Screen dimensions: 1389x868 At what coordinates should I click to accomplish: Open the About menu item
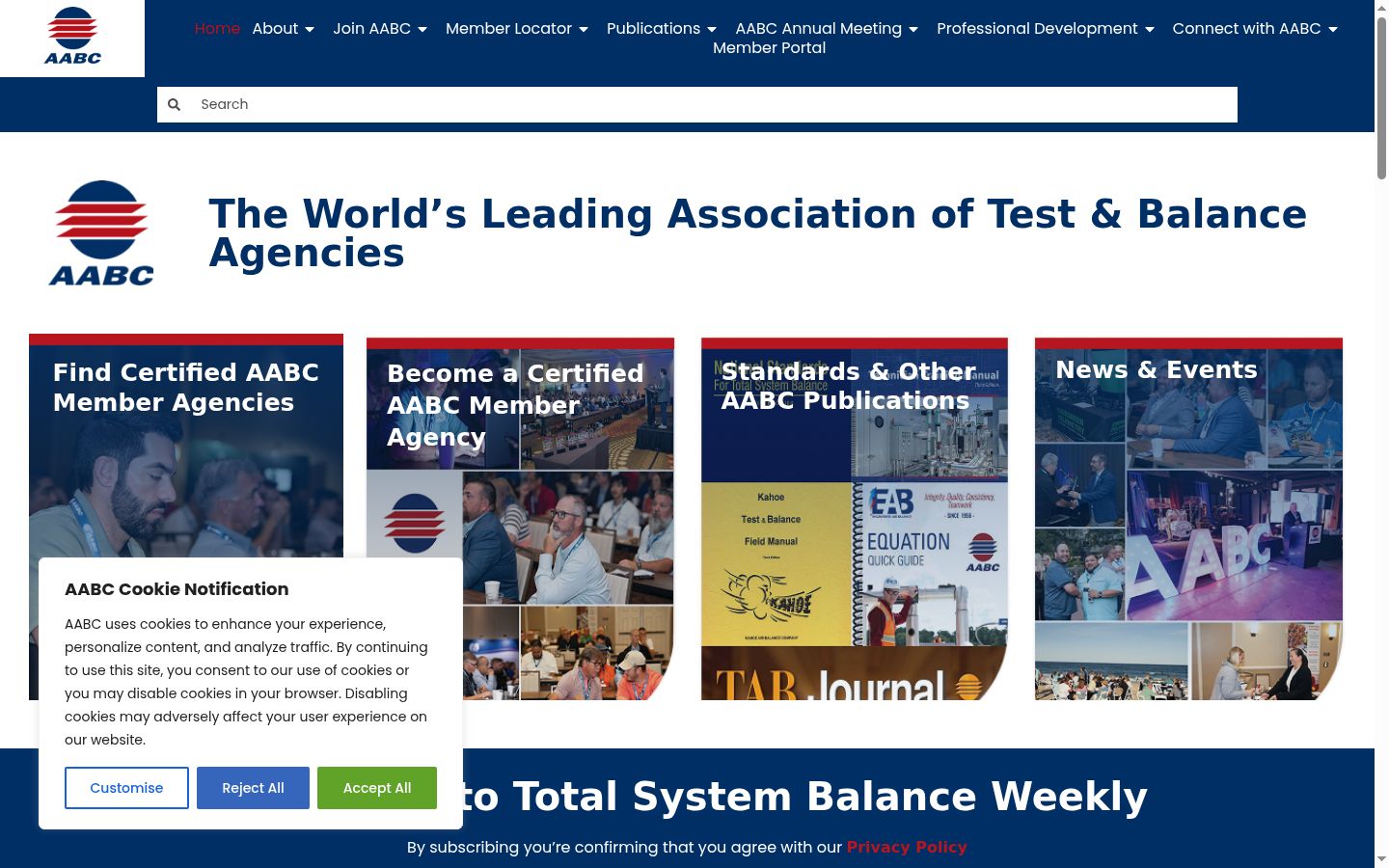click(275, 29)
